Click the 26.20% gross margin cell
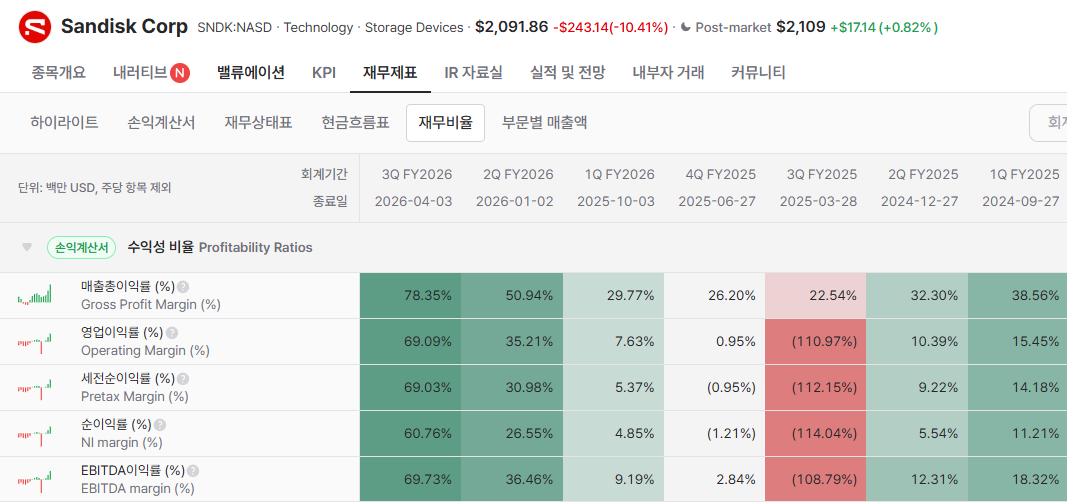1067x502 pixels. pos(715,295)
